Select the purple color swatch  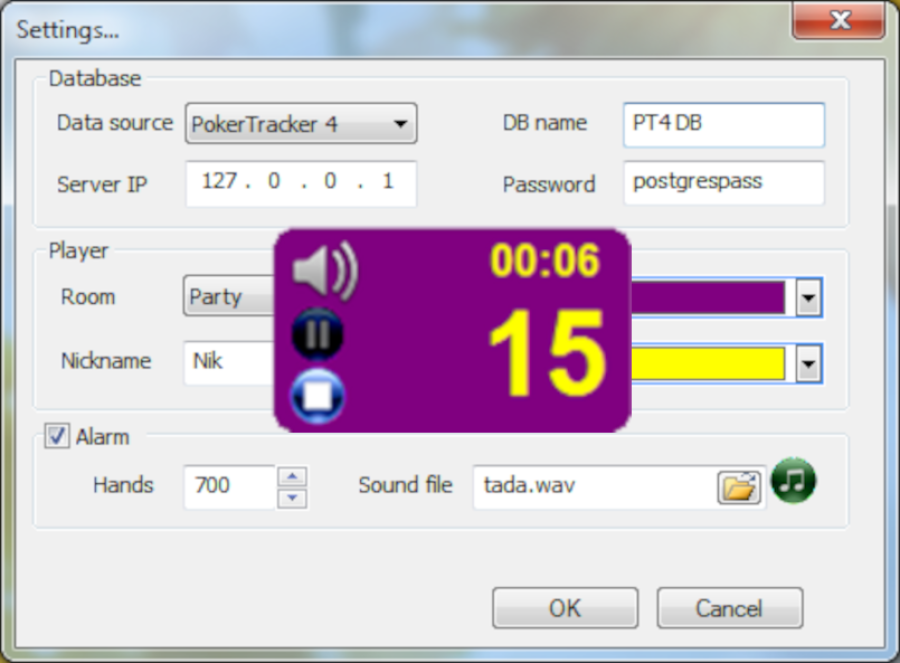point(710,298)
